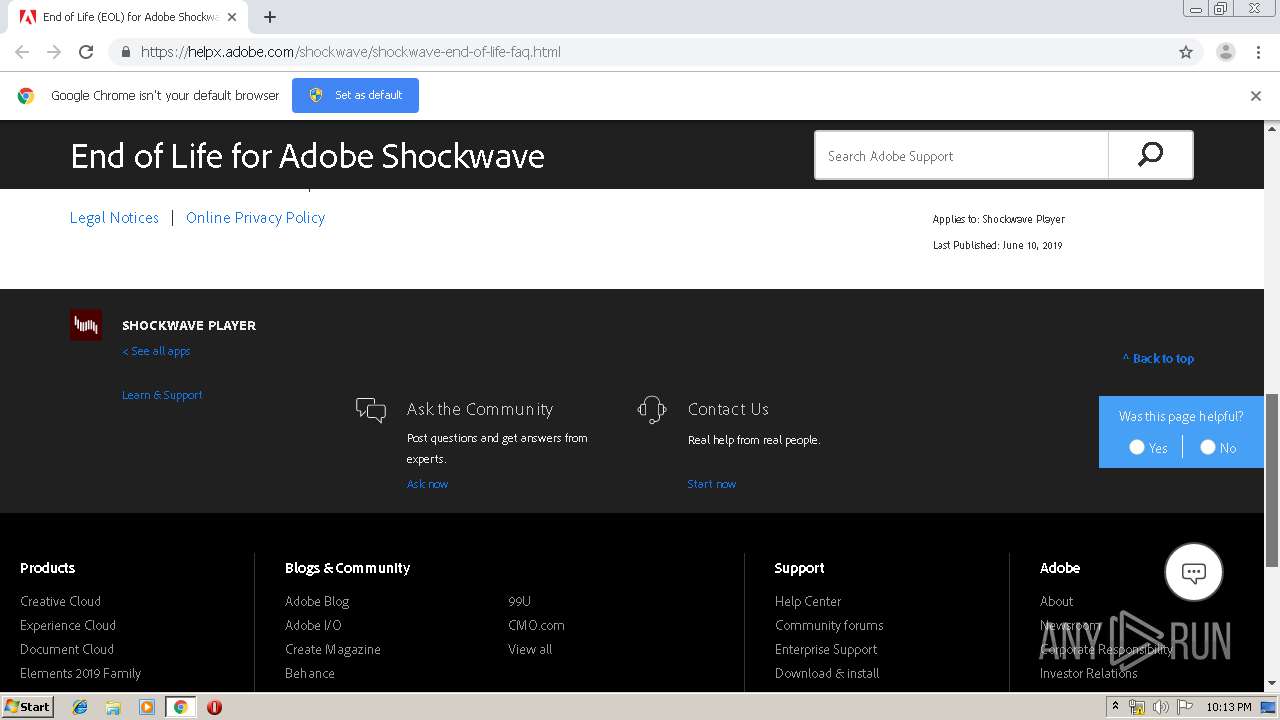Click the scrollbar up arrow

coord(1272,128)
